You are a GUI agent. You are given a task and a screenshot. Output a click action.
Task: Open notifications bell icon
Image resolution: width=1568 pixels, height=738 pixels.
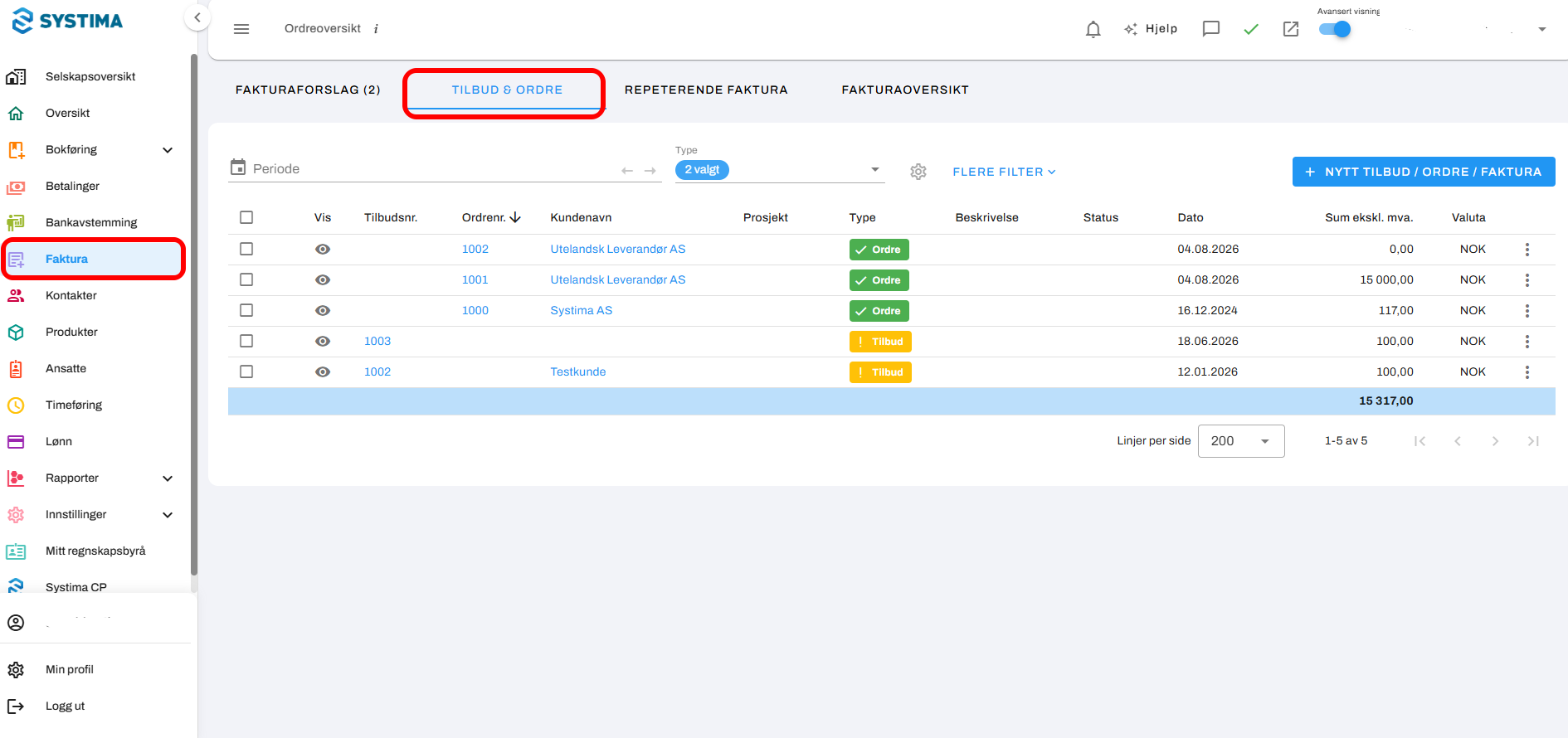[x=1093, y=29]
